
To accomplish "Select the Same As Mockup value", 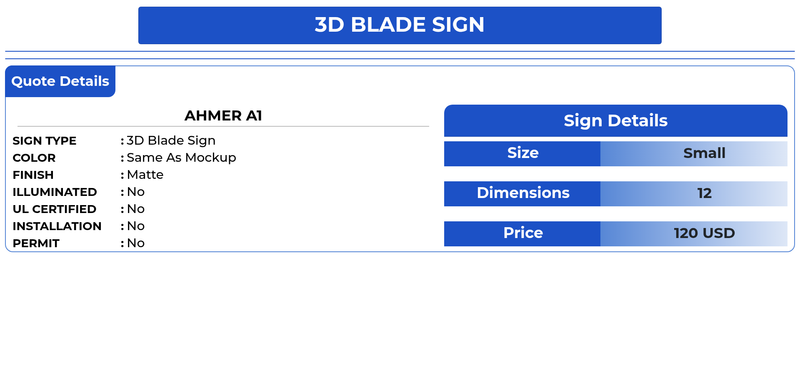I will [181, 158].
